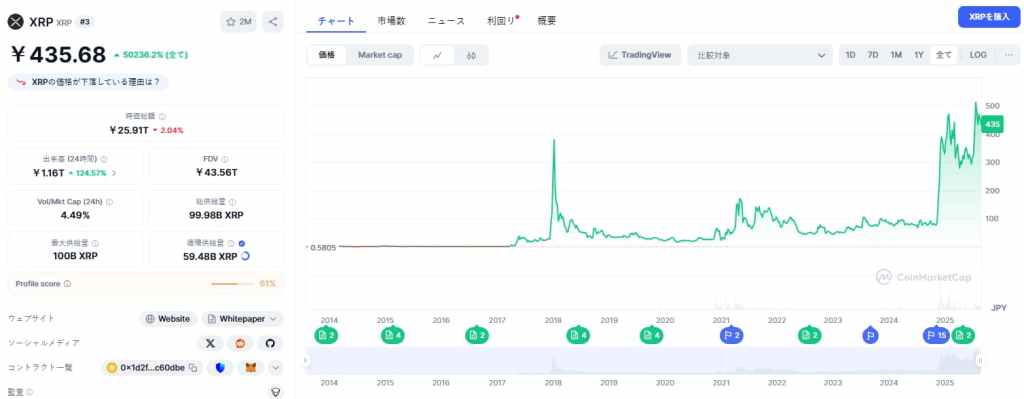Click the blue shield wallet icon
The image size is (1024, 399).
tap(221, 368)
